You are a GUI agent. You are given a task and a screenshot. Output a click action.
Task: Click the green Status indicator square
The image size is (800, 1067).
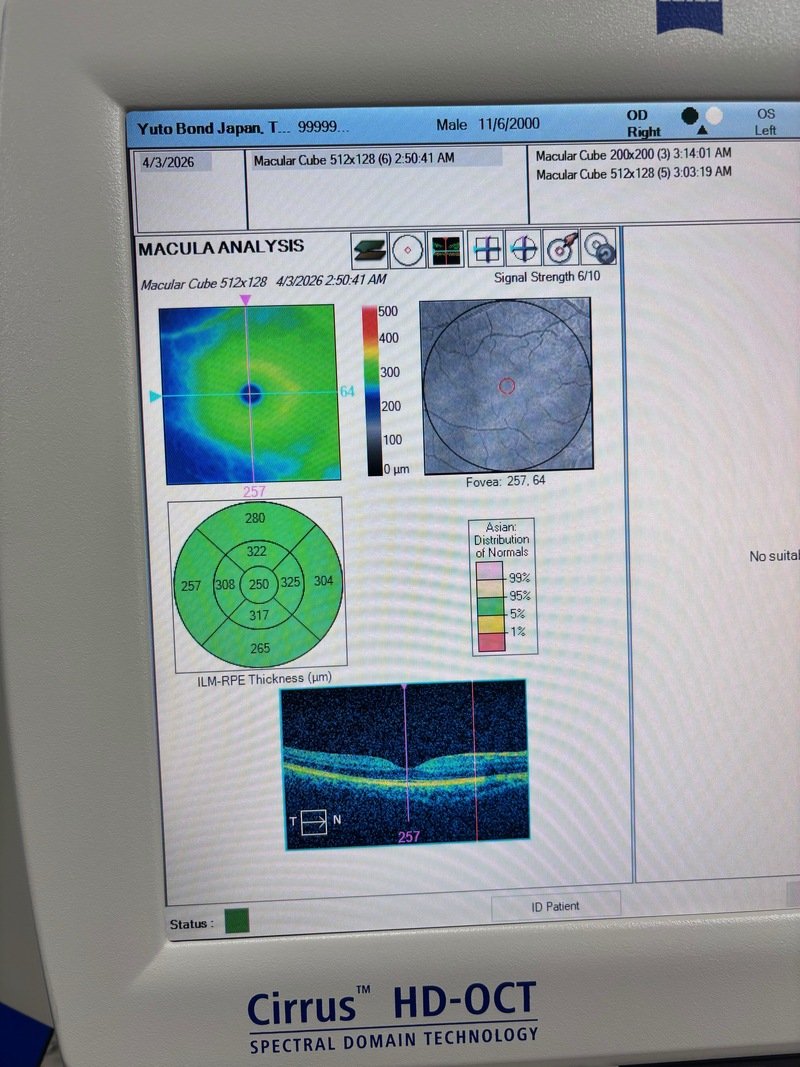tap(237, 921)
